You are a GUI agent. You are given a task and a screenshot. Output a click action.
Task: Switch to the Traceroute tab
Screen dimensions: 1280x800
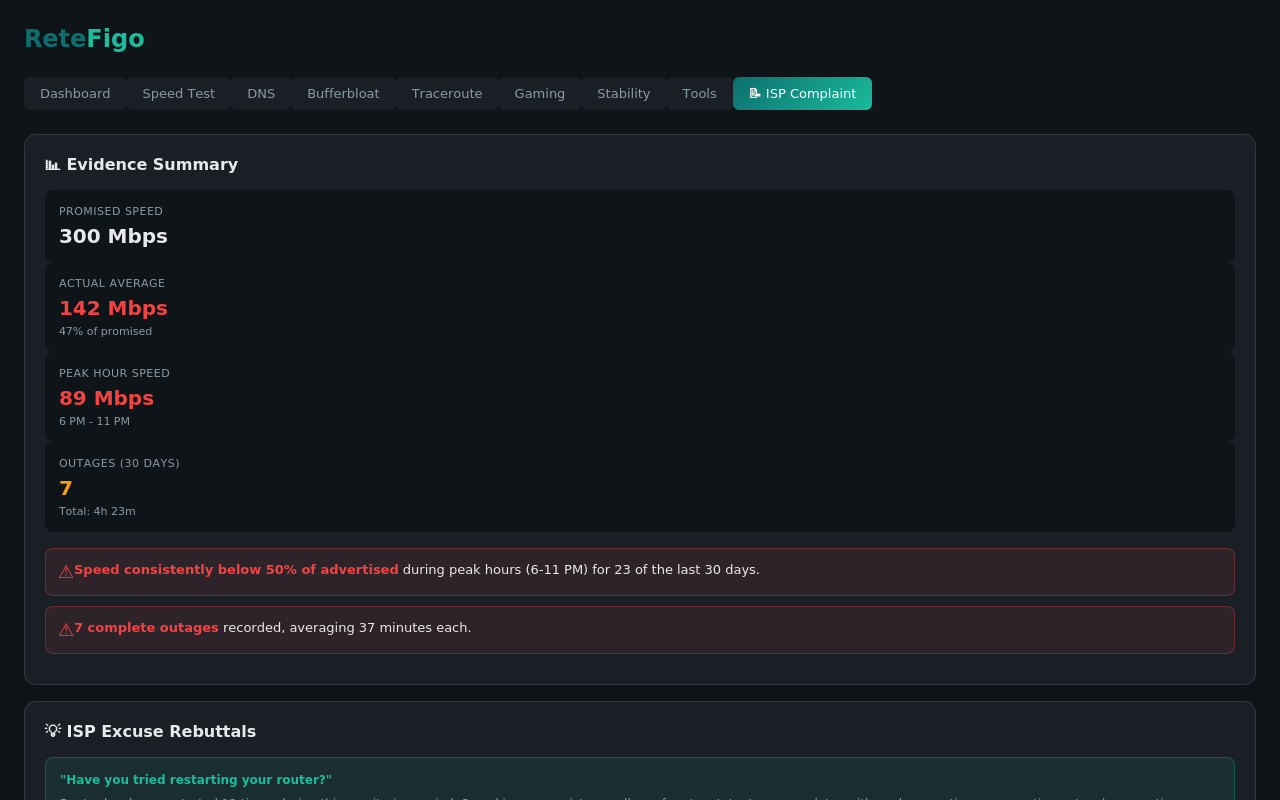pos(447,93)
